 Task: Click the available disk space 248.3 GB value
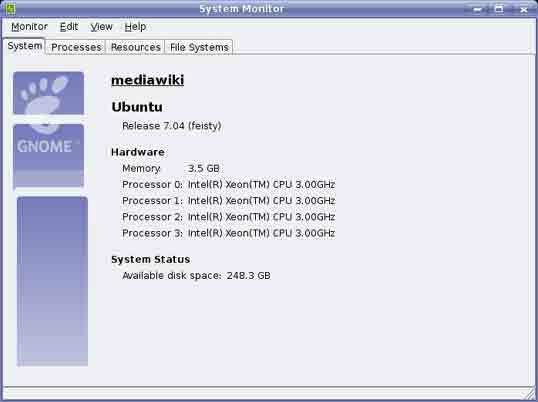click(x=248, y=275)
